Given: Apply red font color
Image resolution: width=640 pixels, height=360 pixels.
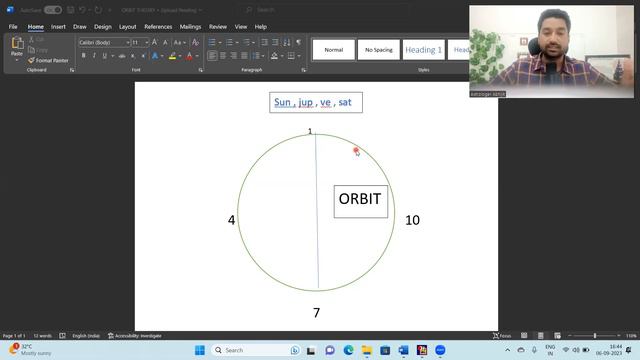Looking at the screenshot, I should pos(189,56).
